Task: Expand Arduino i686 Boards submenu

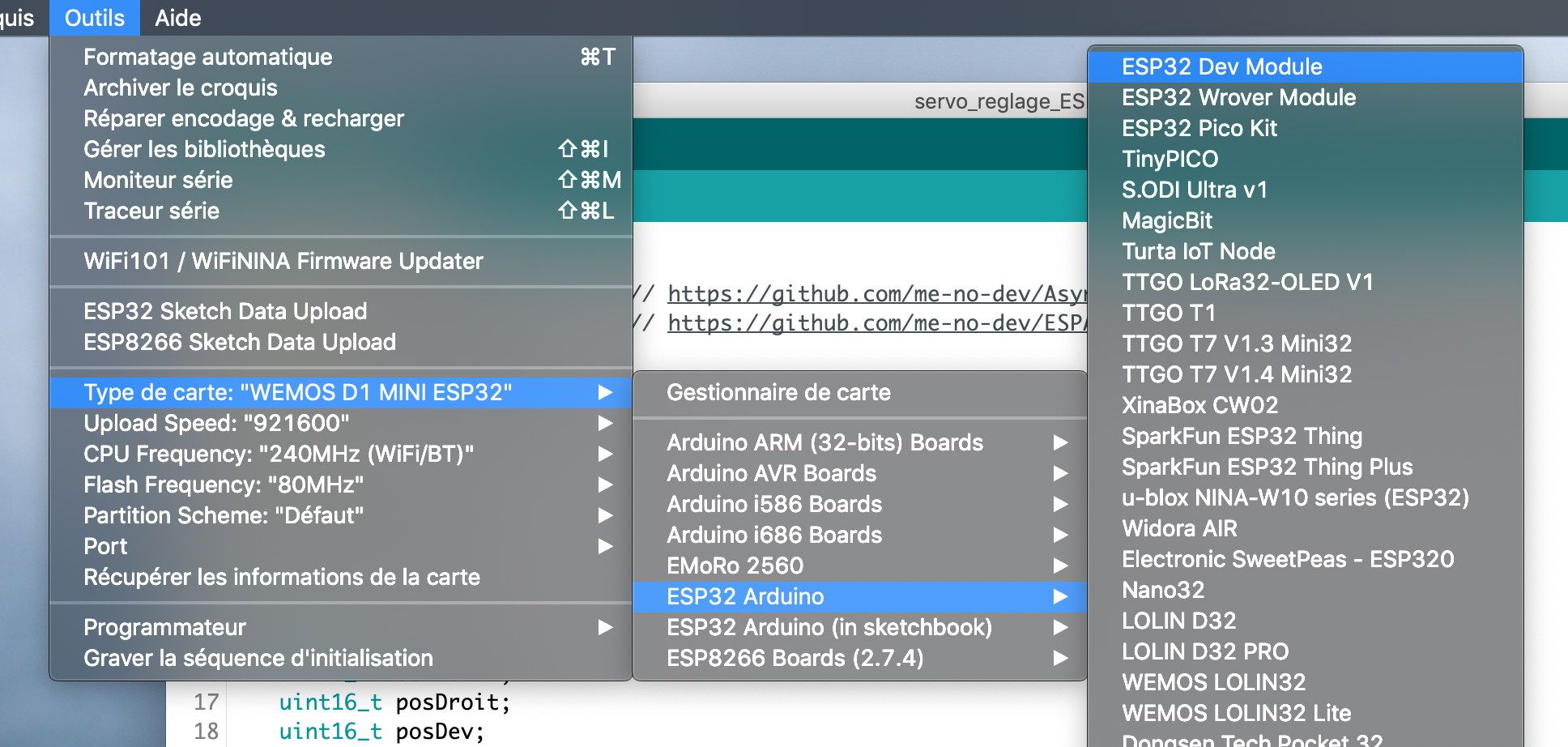Action: pyautogui.click(x=859, y=535)
